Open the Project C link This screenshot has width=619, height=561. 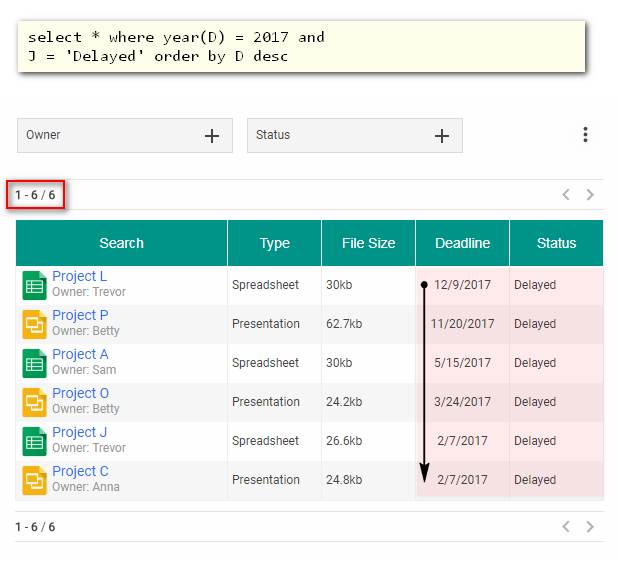[x=80, y=472]
